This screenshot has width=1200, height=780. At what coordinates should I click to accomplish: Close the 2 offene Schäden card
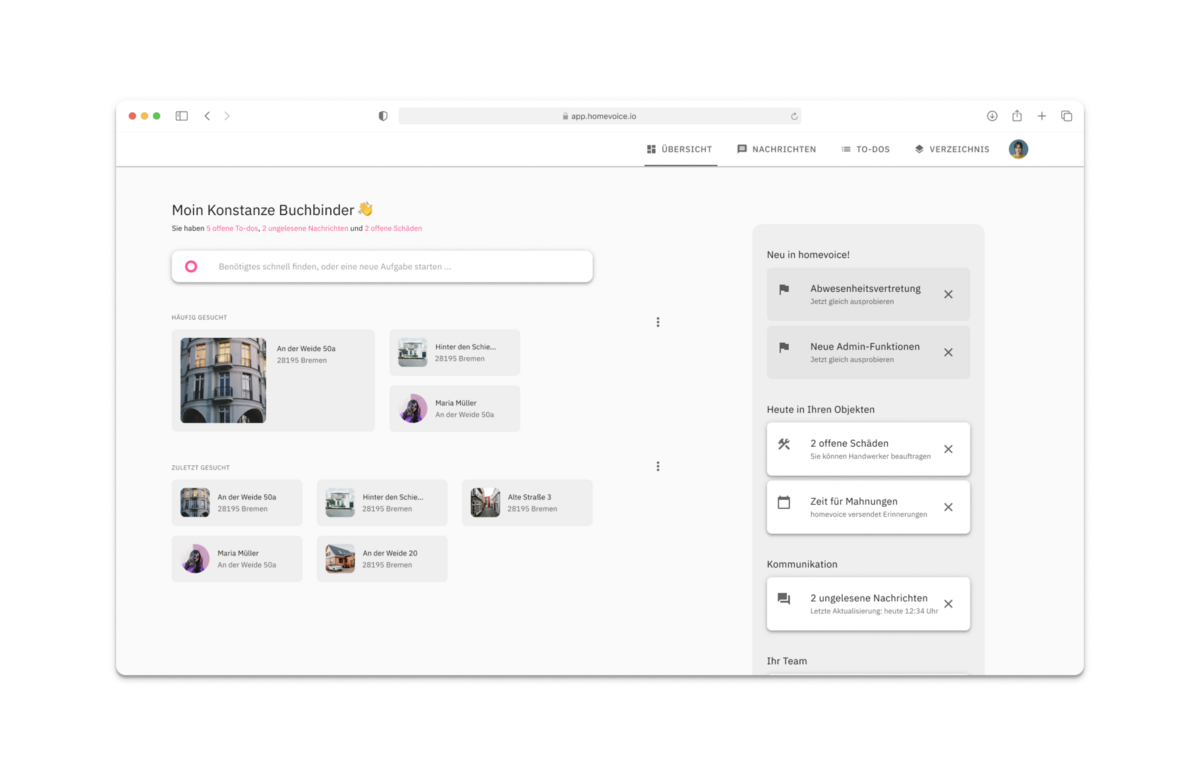(x=948, y=449)
